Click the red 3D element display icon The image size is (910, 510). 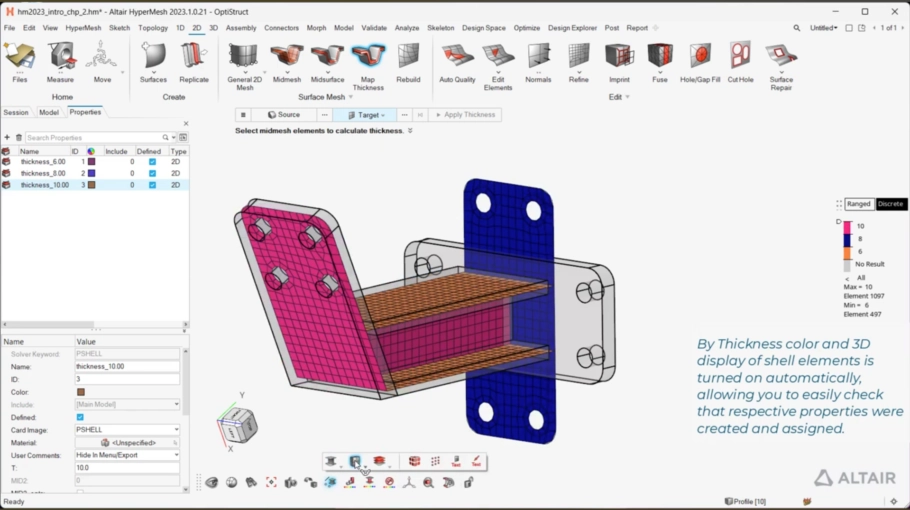tap(414, 461)
